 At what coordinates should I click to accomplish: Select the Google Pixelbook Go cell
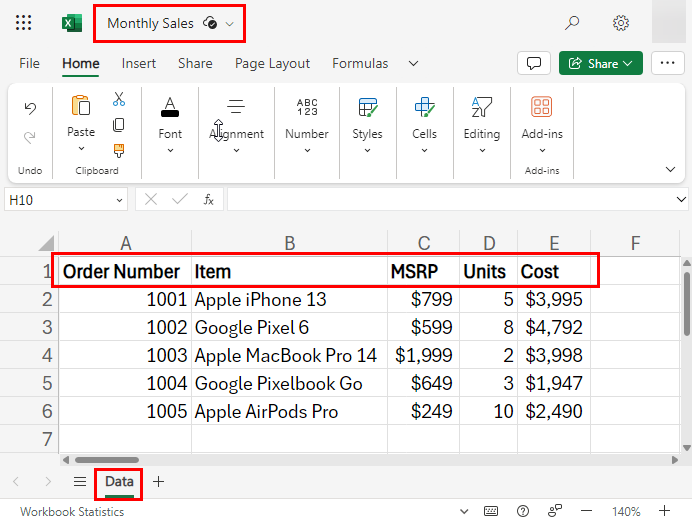click(x=290, y=383)
